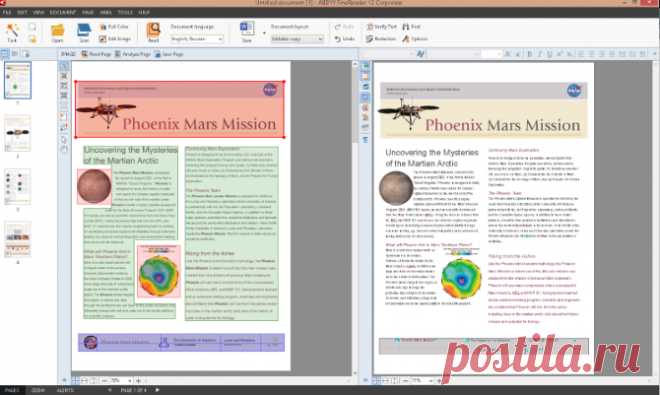Toggle Bold formatting in text toolbar
660x395 pixels.
tap(530, 54)
